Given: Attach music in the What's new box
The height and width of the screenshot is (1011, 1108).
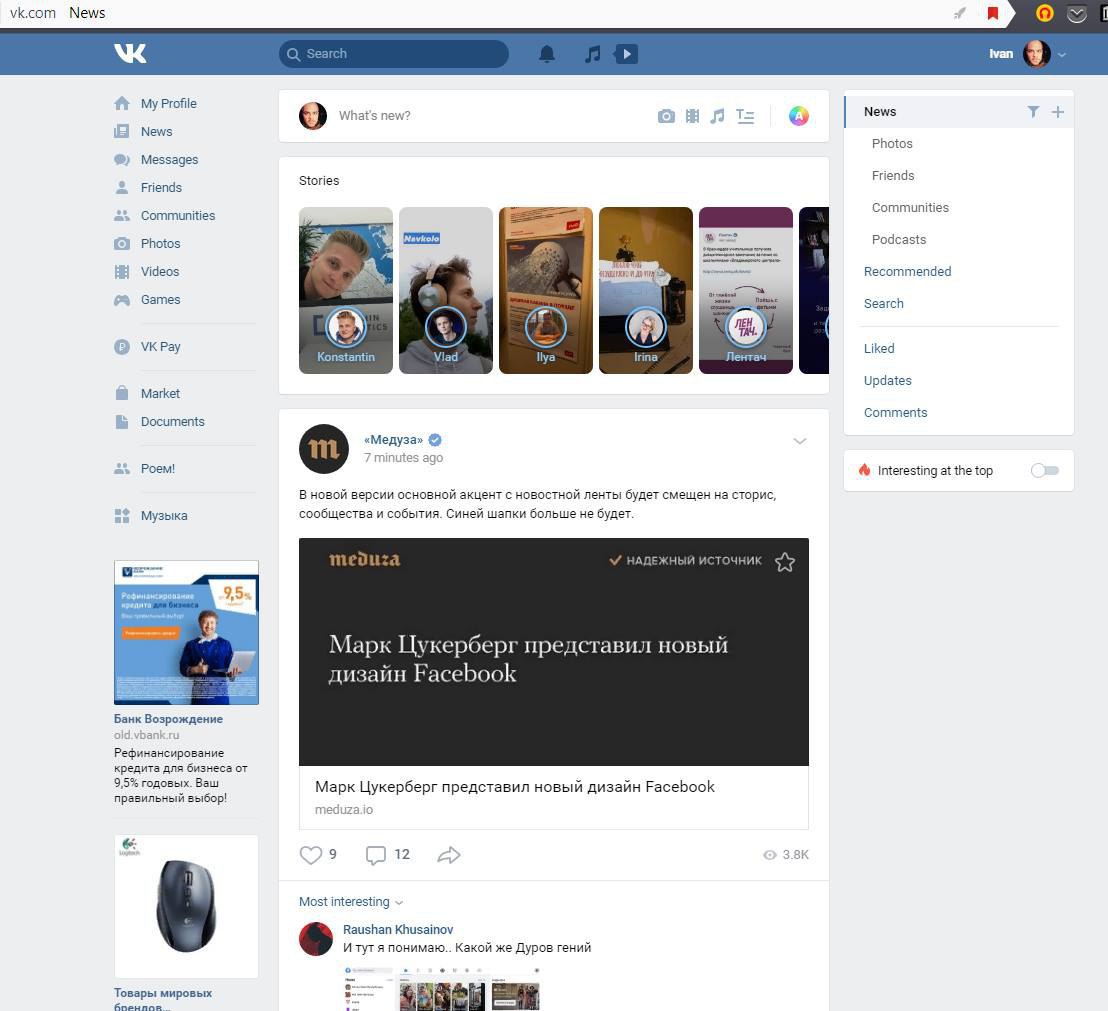Looking at the screenshot, I should coord(717,116).
